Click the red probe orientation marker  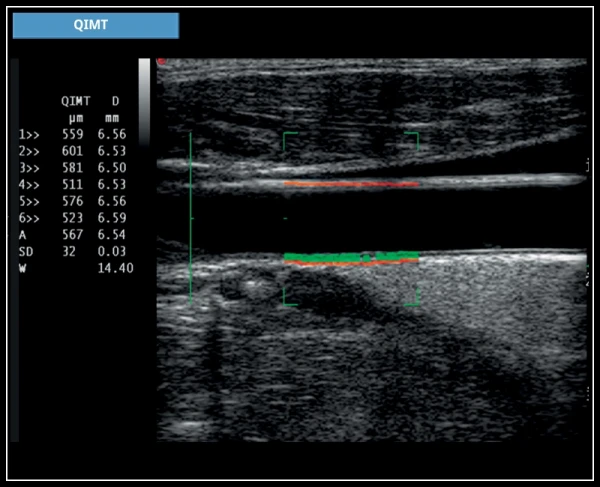point(160,62)
